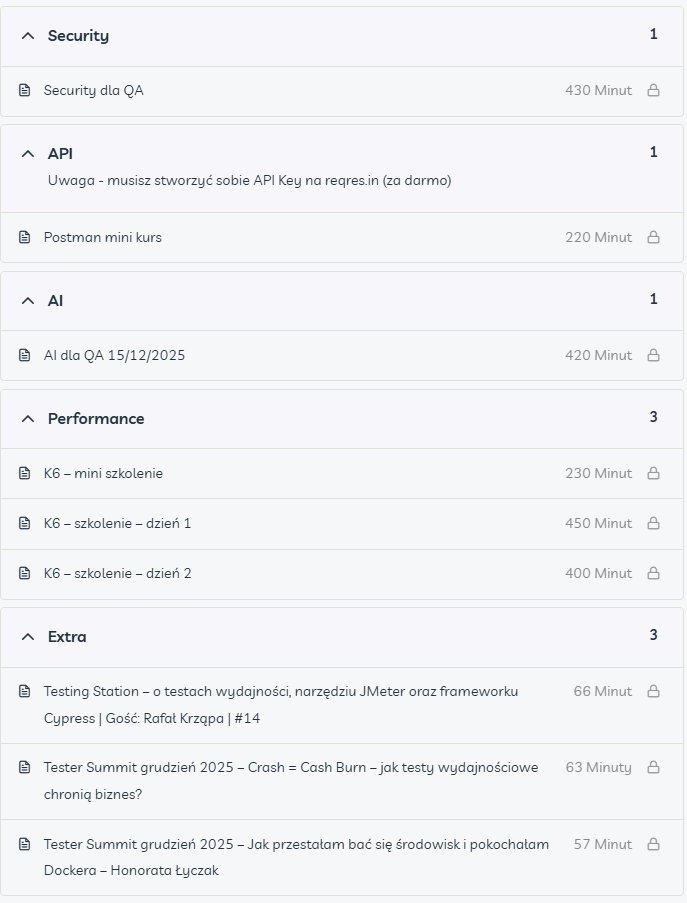This screenshot has width=687, height=903.
Task: Collapse the Security section chevron
Action: [x=28, y=36]
